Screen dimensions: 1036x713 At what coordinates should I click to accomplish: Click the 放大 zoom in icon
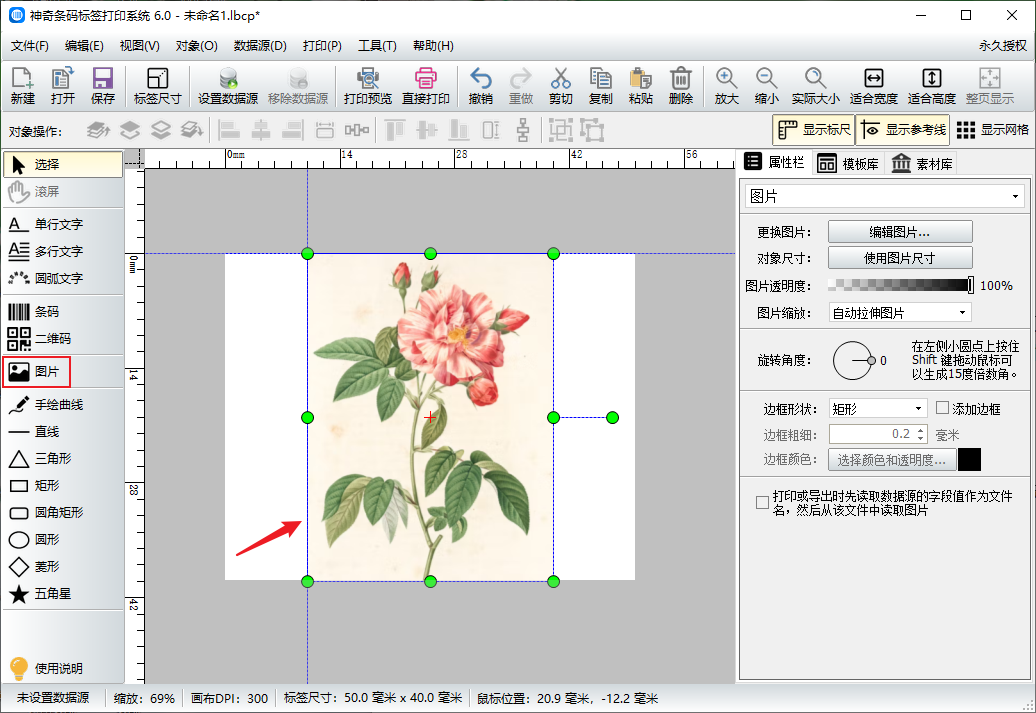[x=726, y=86]
